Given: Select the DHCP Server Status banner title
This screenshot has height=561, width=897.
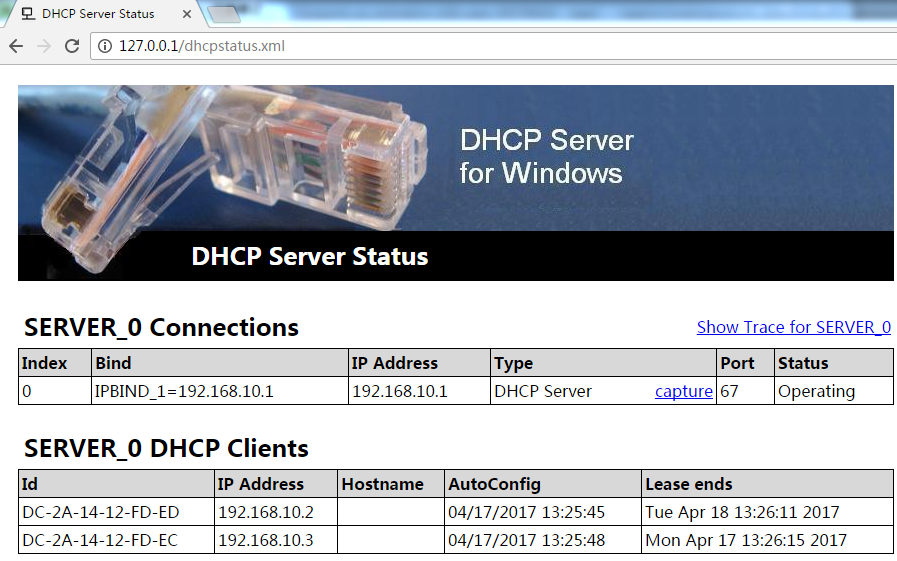Looking at the screenshot, I should pos(309,256).
